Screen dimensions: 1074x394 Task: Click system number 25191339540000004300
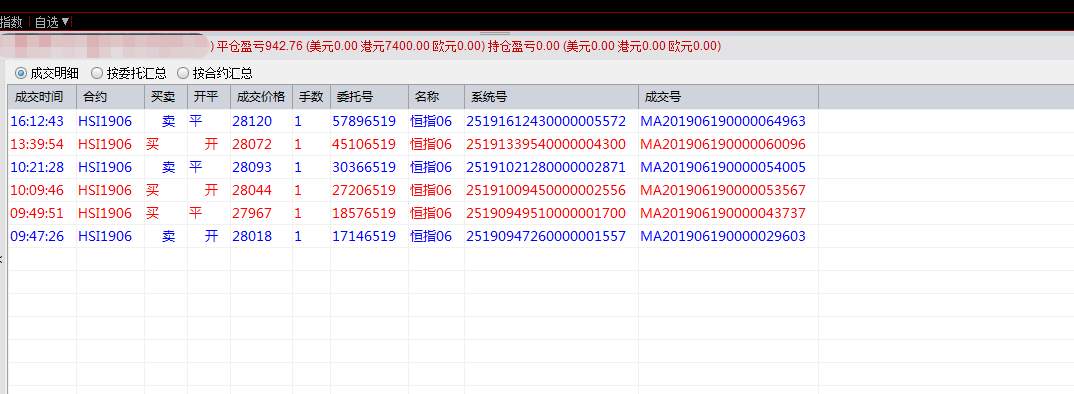coord(546,145)
